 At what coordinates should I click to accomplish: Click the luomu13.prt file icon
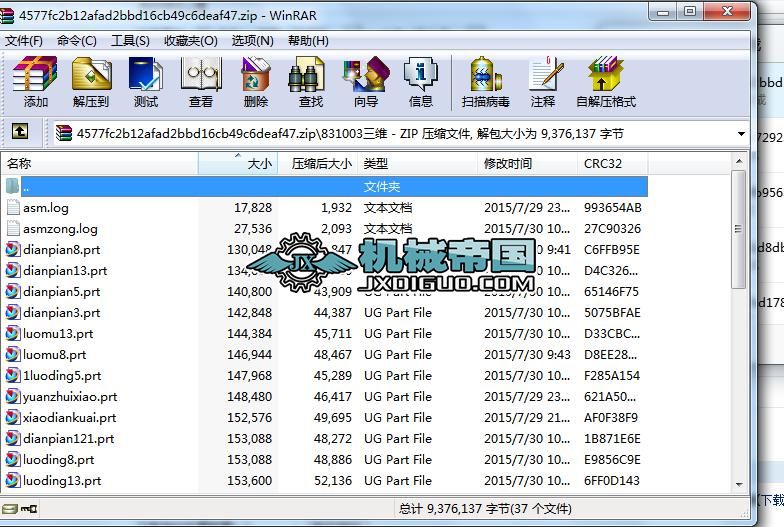[x=12, y=333]
